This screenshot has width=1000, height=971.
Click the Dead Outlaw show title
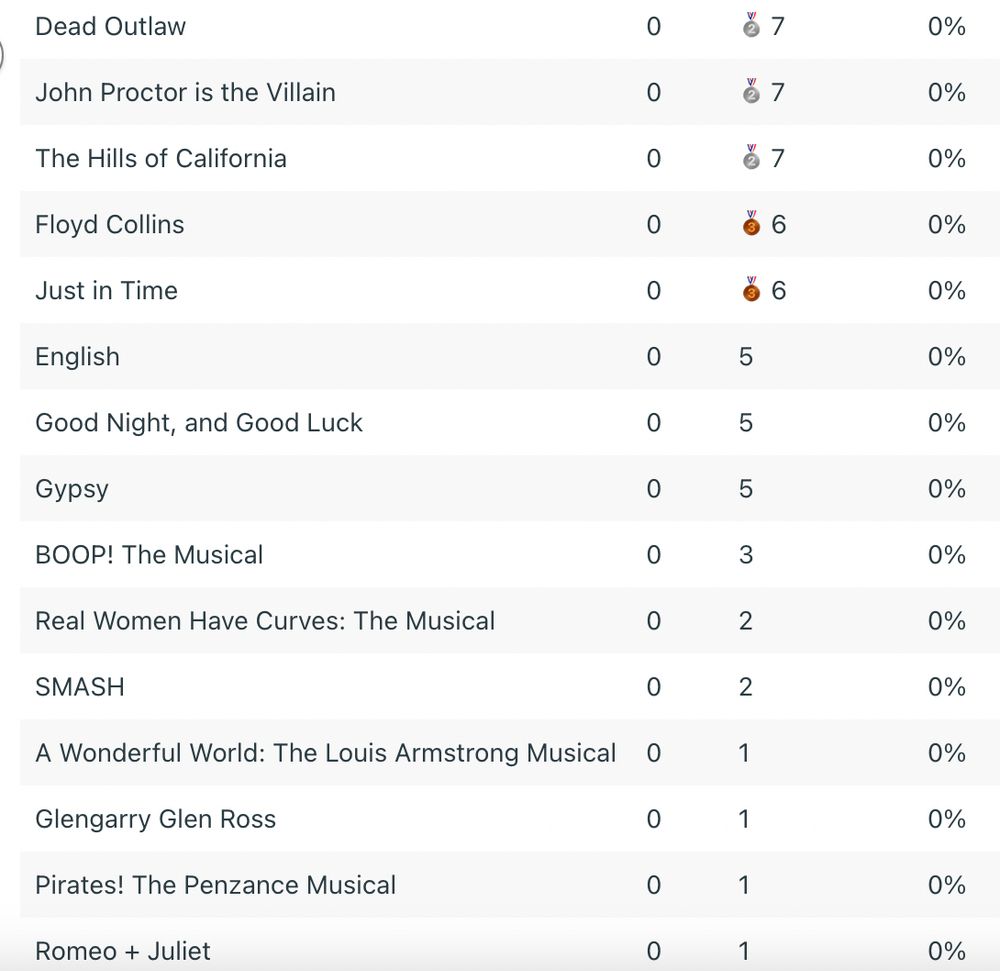[x=110, y=26]
